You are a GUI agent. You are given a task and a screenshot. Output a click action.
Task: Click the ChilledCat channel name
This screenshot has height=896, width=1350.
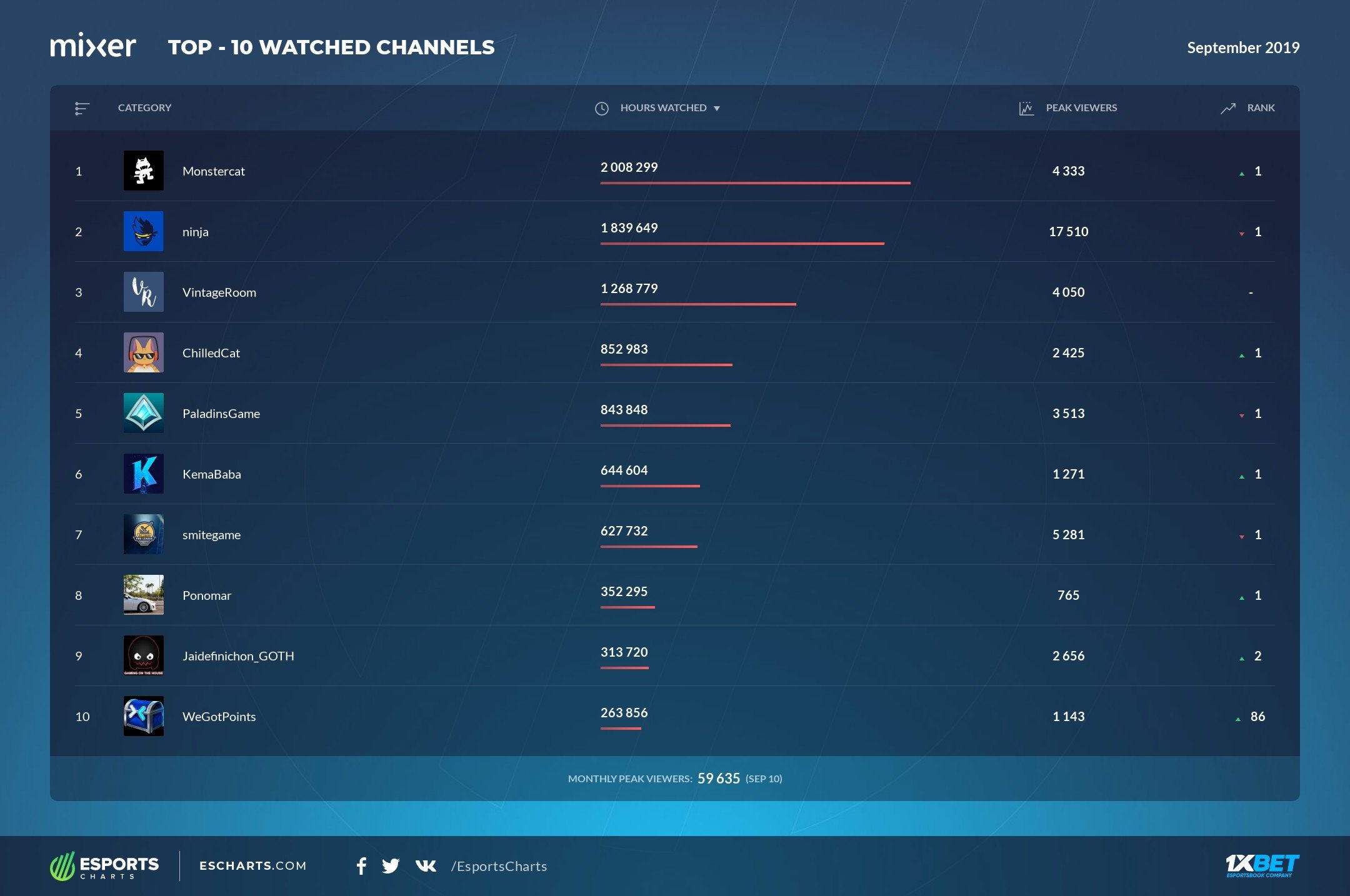211,353
